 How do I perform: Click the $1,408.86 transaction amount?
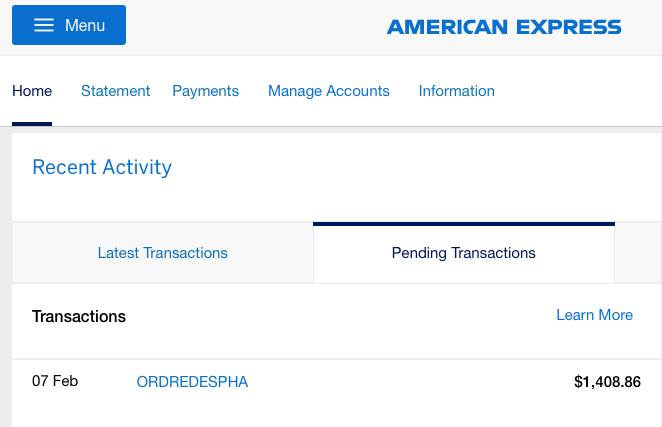click(607, 382)
